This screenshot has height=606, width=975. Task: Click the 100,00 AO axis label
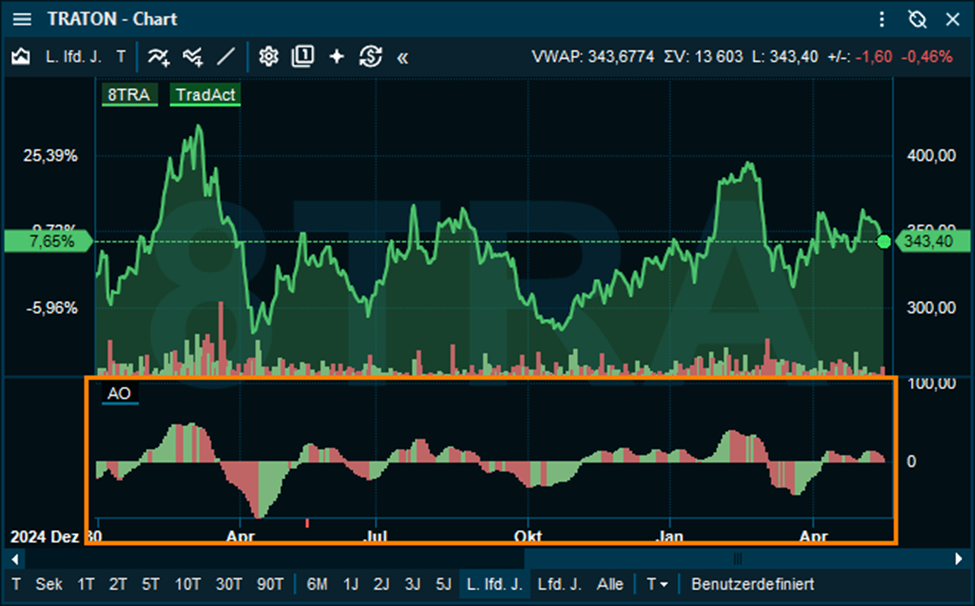pyautogui.click(x=931, y=383)
